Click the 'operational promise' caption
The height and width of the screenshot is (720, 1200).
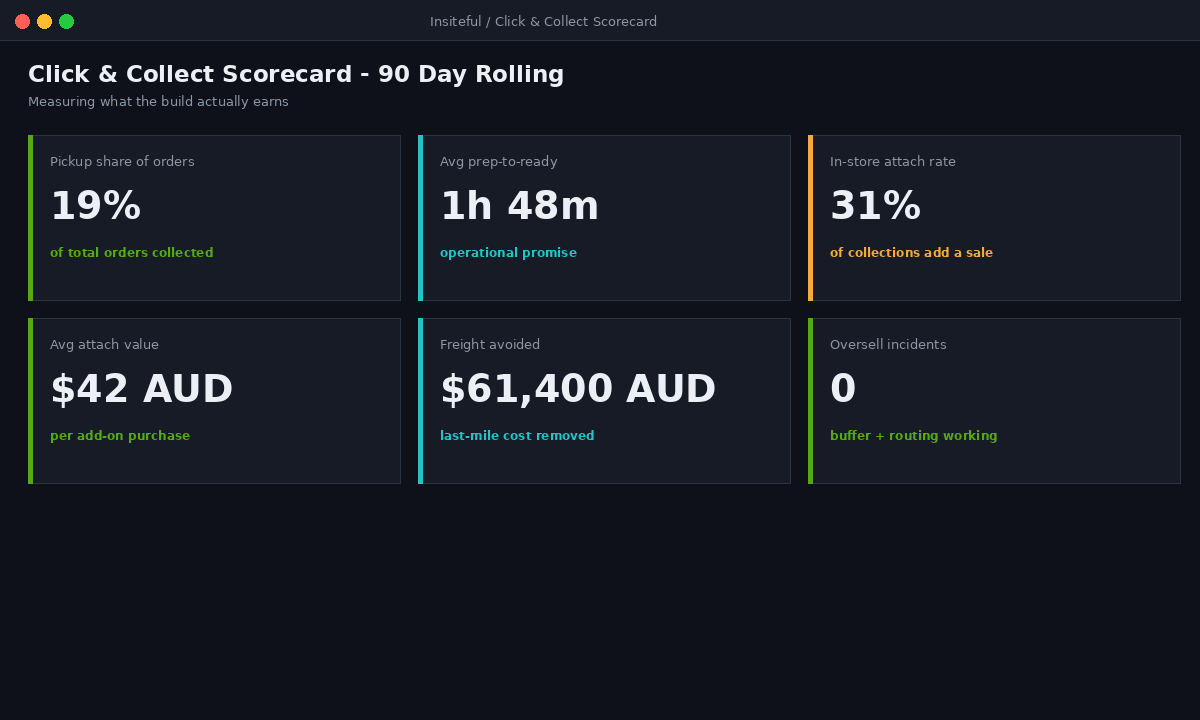pyautogui.click(x=508, y=253)
